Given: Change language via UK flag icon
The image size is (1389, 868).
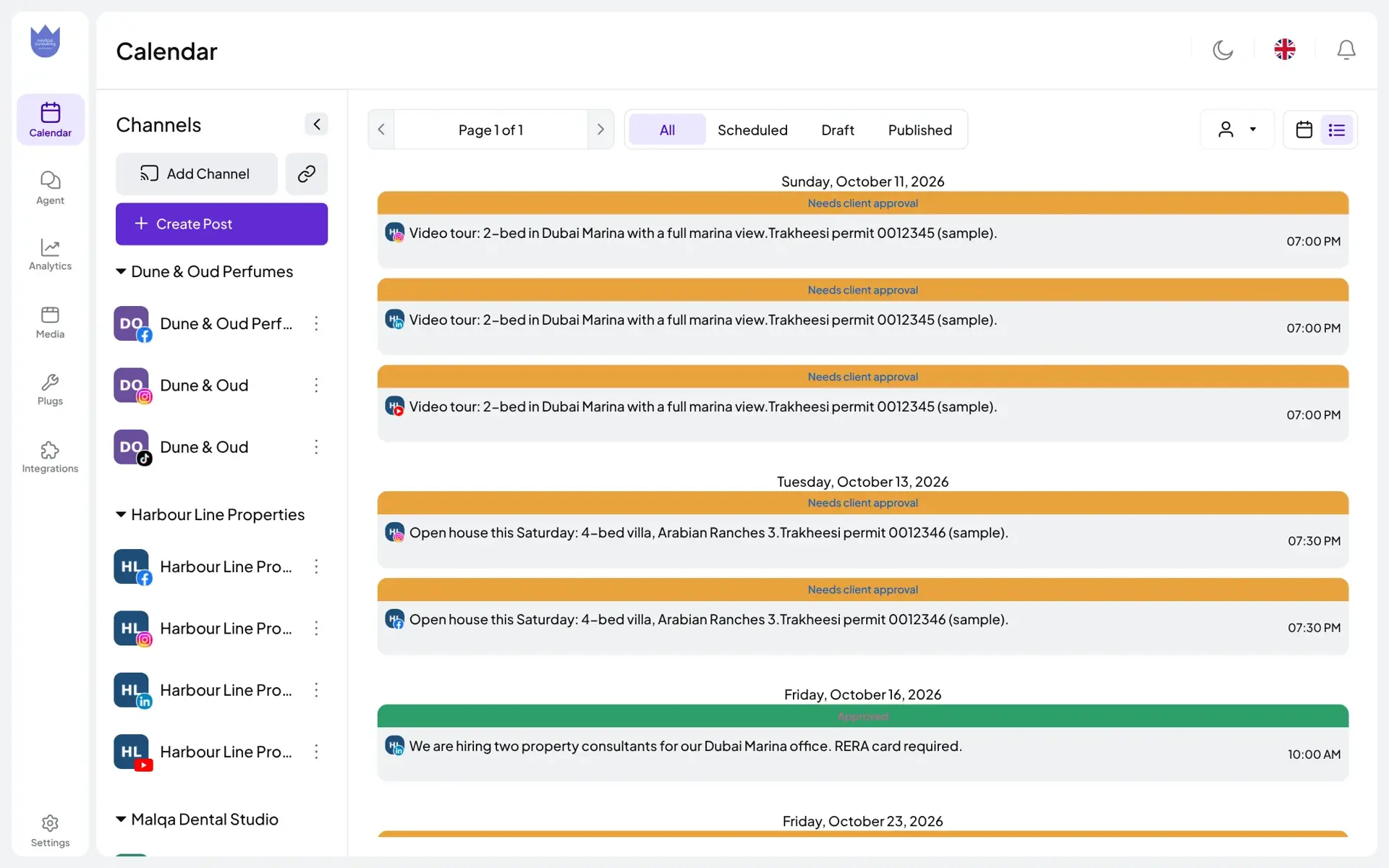Looking at the screenshot, I should point(1285,49).
